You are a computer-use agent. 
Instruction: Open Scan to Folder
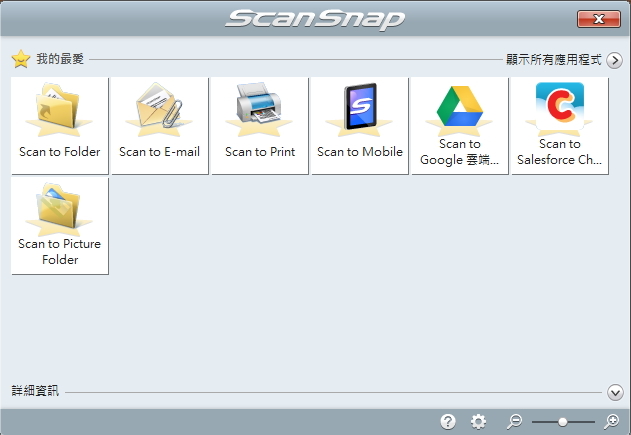tap(60, 126)
